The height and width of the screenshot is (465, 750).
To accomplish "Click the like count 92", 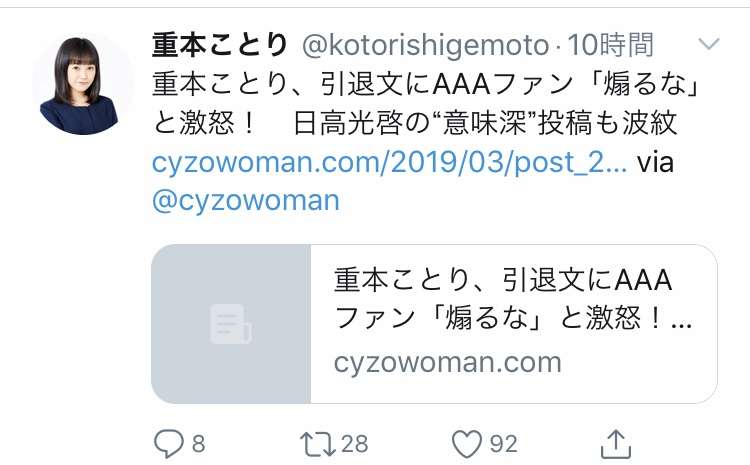I will 503,444.
